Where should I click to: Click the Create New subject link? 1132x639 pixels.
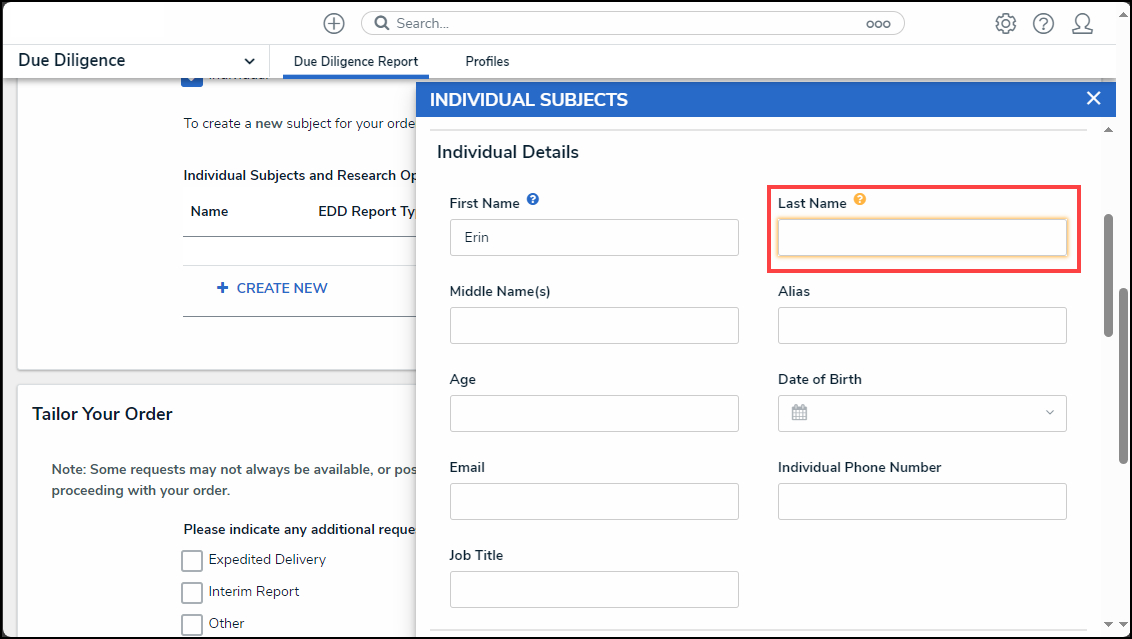pyautogui.click(x=272, y=288)
